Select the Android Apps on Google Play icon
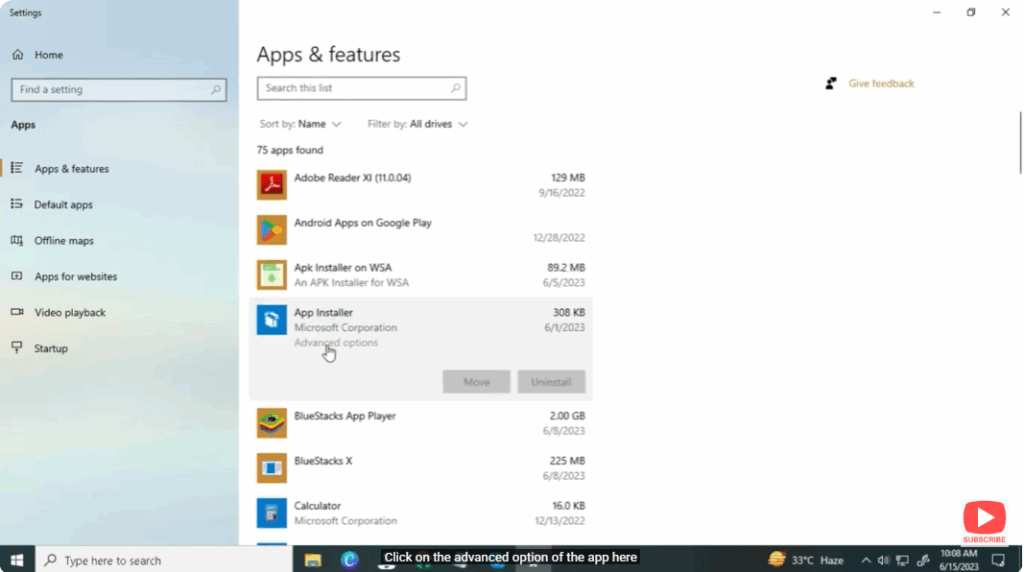The height and width of the screenshot is (572, 1024). (271, 230)
